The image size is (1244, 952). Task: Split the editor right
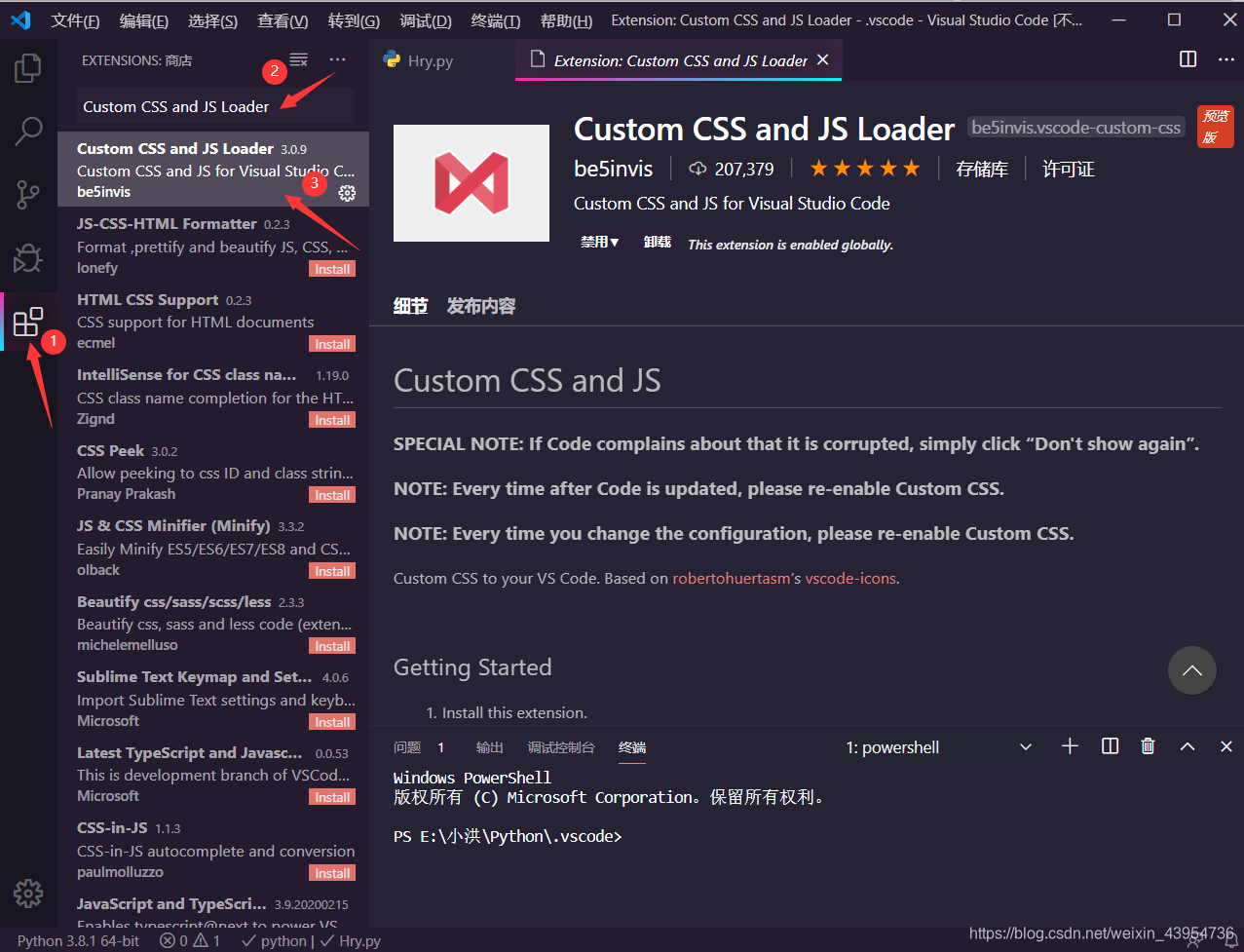point(1187,59)
